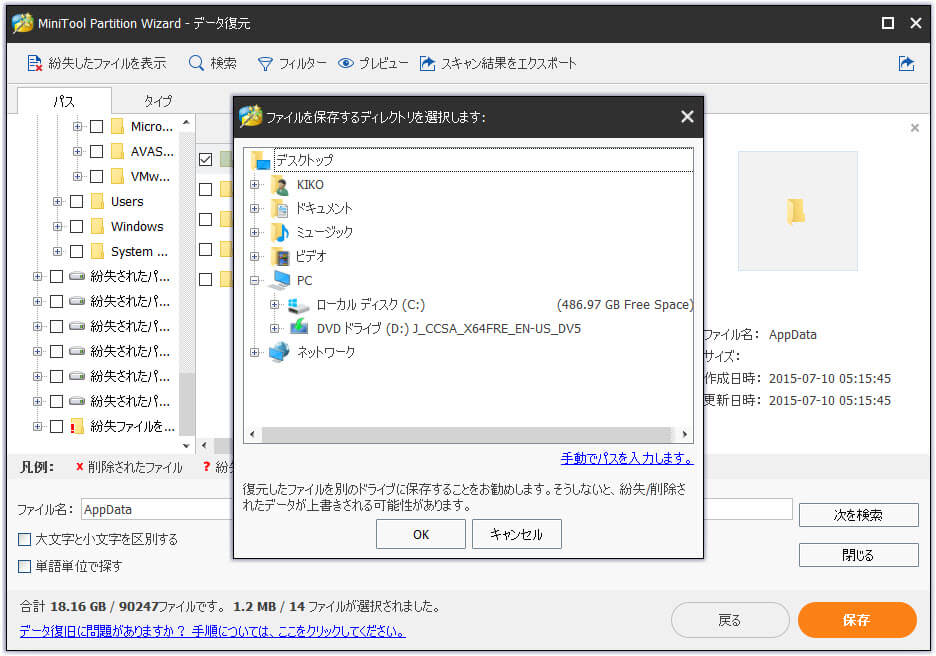Close the preview pane with X
936x656 pixels.
[x=915, y=128]
